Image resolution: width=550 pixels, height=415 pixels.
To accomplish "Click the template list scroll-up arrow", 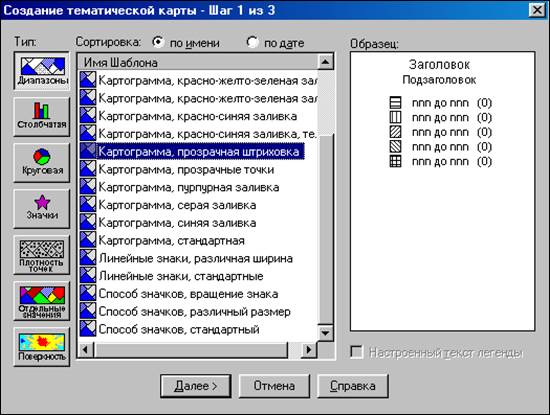I will click(325, 62).
